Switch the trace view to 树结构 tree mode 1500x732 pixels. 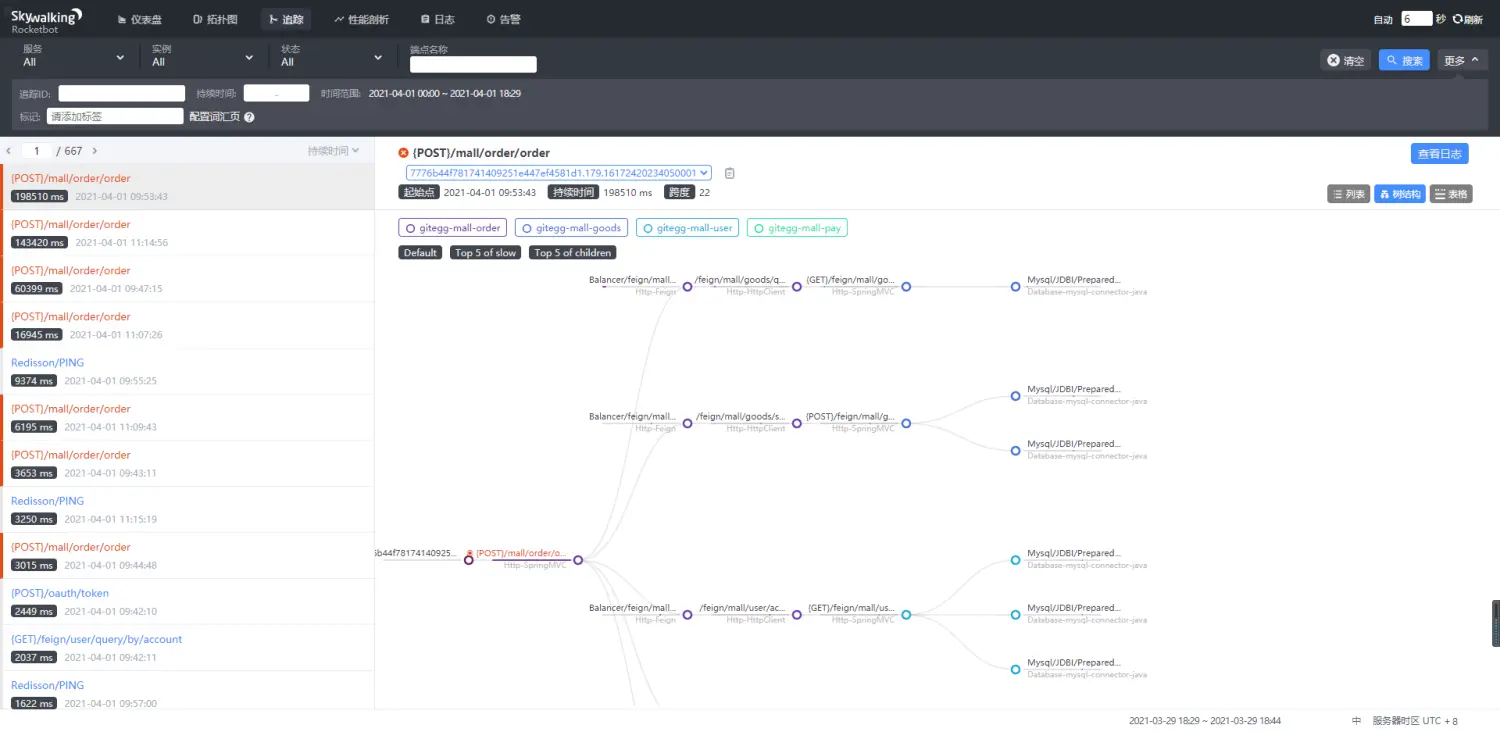(x=1399, y=194)
